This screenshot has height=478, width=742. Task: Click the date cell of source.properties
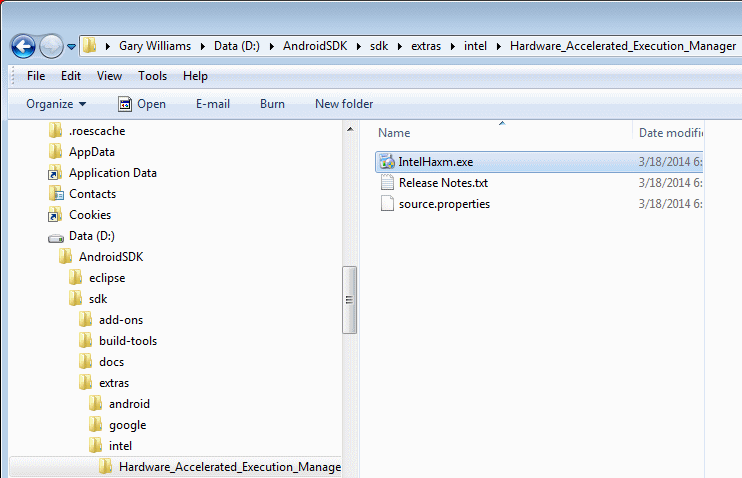(671, 204)
